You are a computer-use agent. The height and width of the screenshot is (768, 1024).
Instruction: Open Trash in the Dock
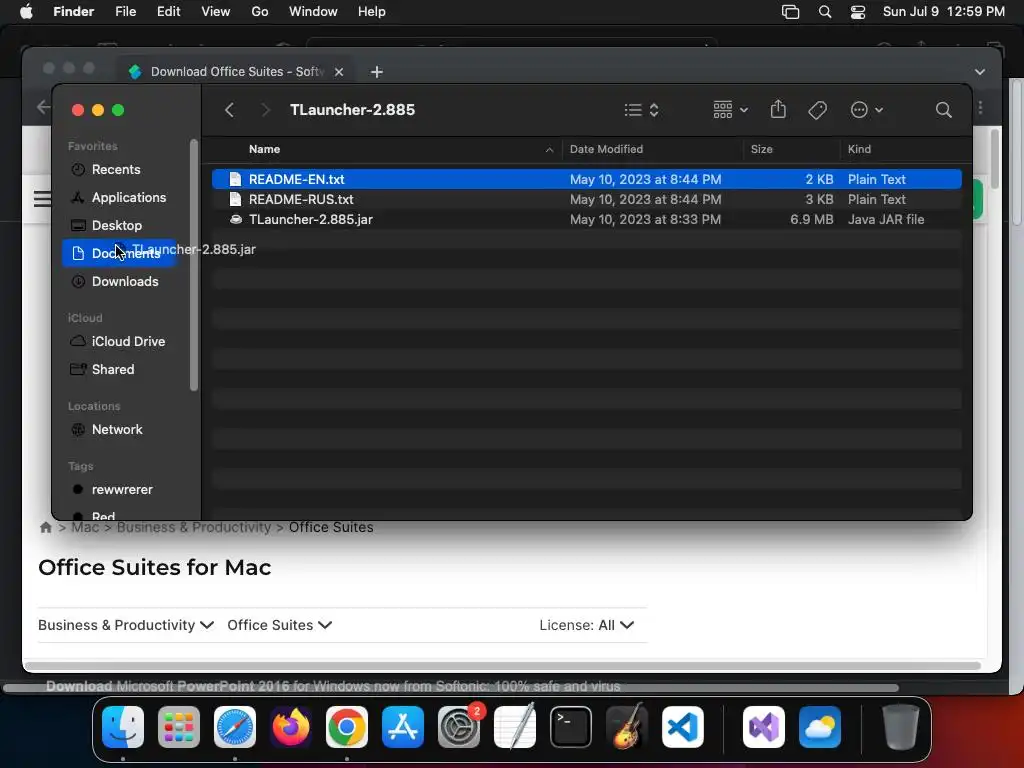tap(901, 727)
